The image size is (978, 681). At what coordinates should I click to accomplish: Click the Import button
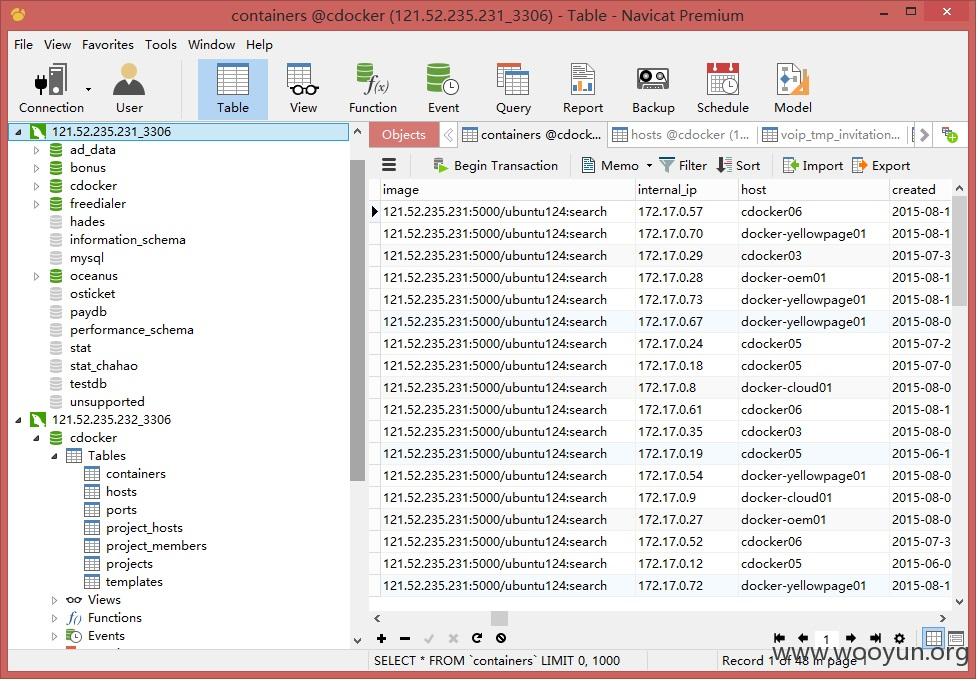click(x=813, y=165)
